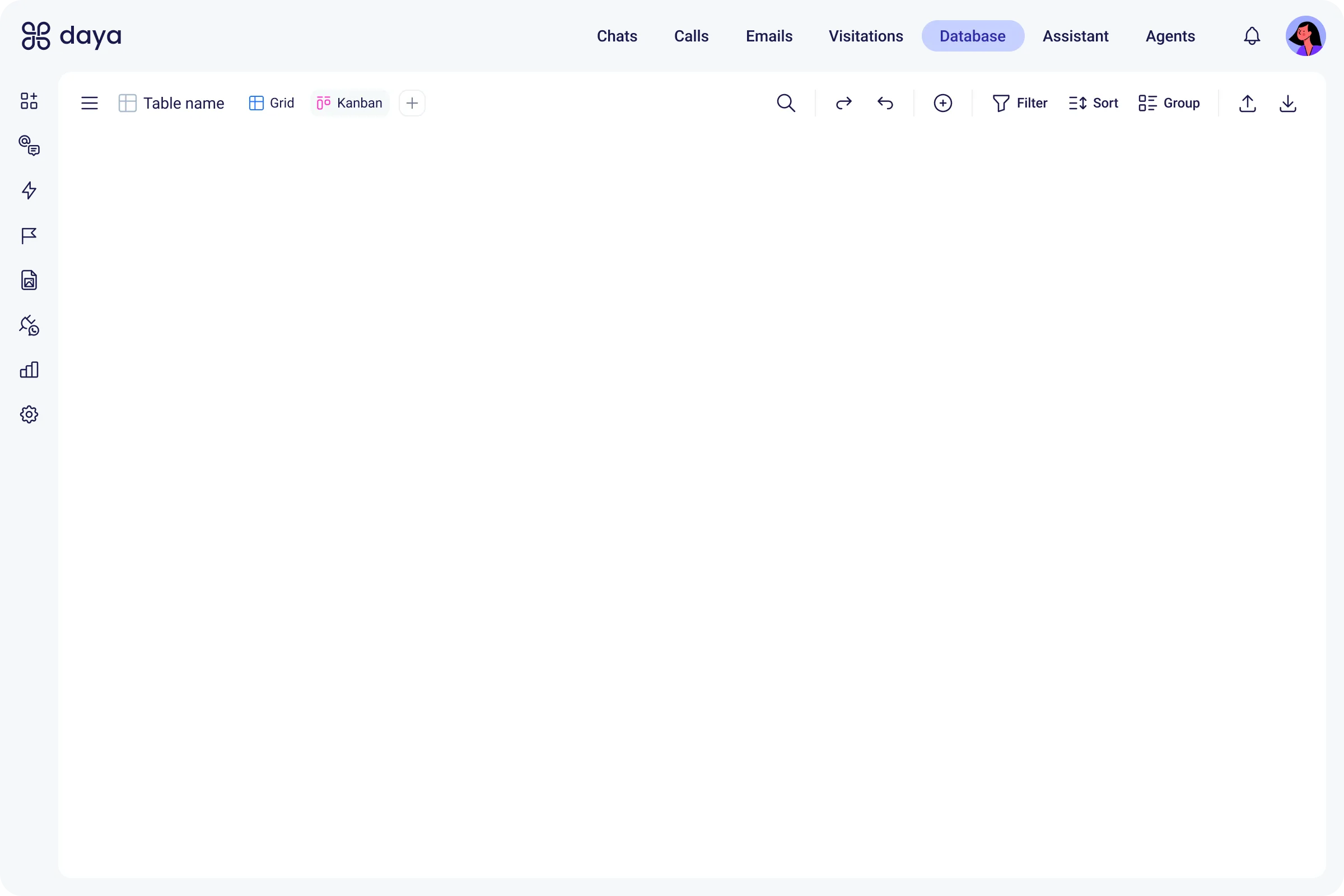Click the undo arrow icon

click(885, 104)
